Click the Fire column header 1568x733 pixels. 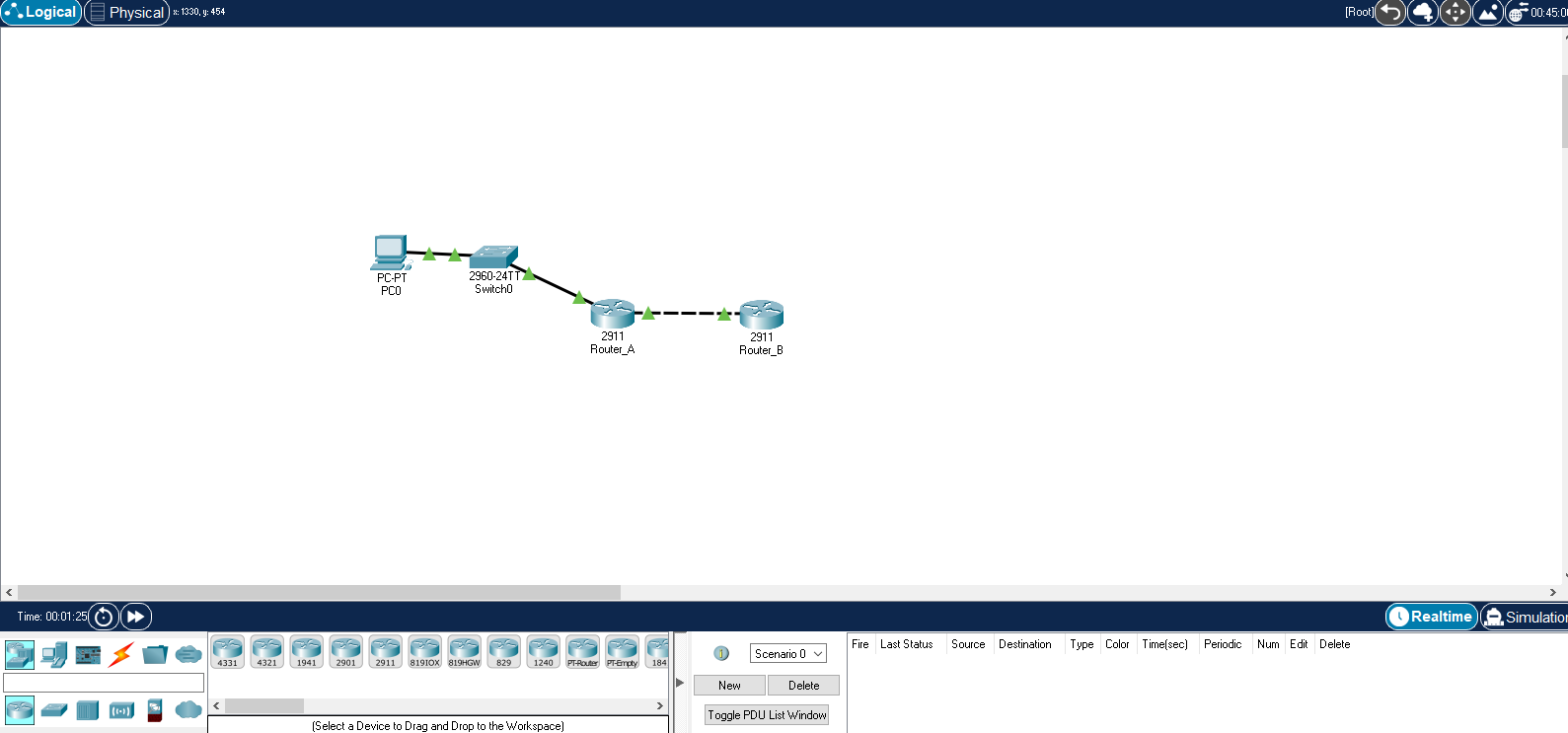point(860,644)
